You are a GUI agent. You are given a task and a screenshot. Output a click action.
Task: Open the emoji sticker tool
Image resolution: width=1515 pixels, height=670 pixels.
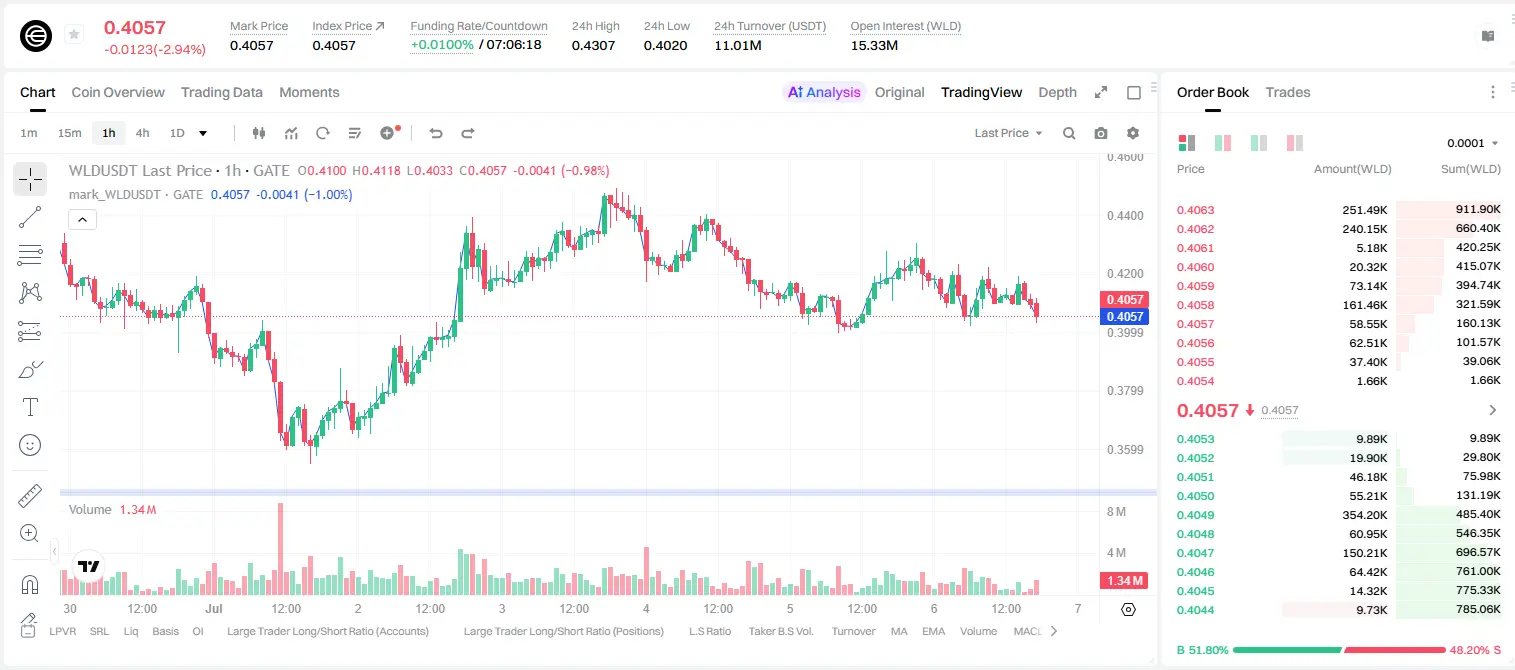(30, 445)
